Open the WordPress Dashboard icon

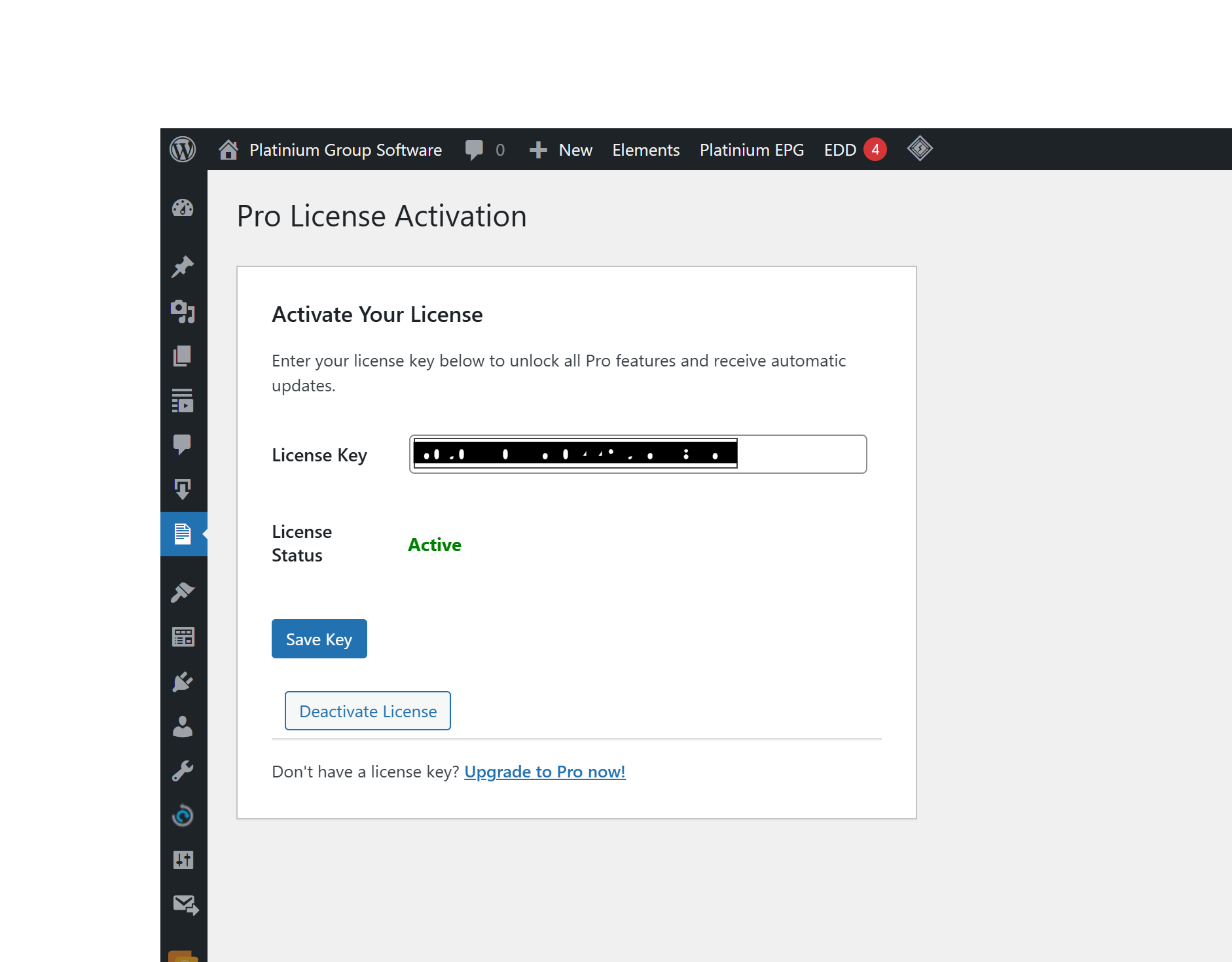(184, 208)
